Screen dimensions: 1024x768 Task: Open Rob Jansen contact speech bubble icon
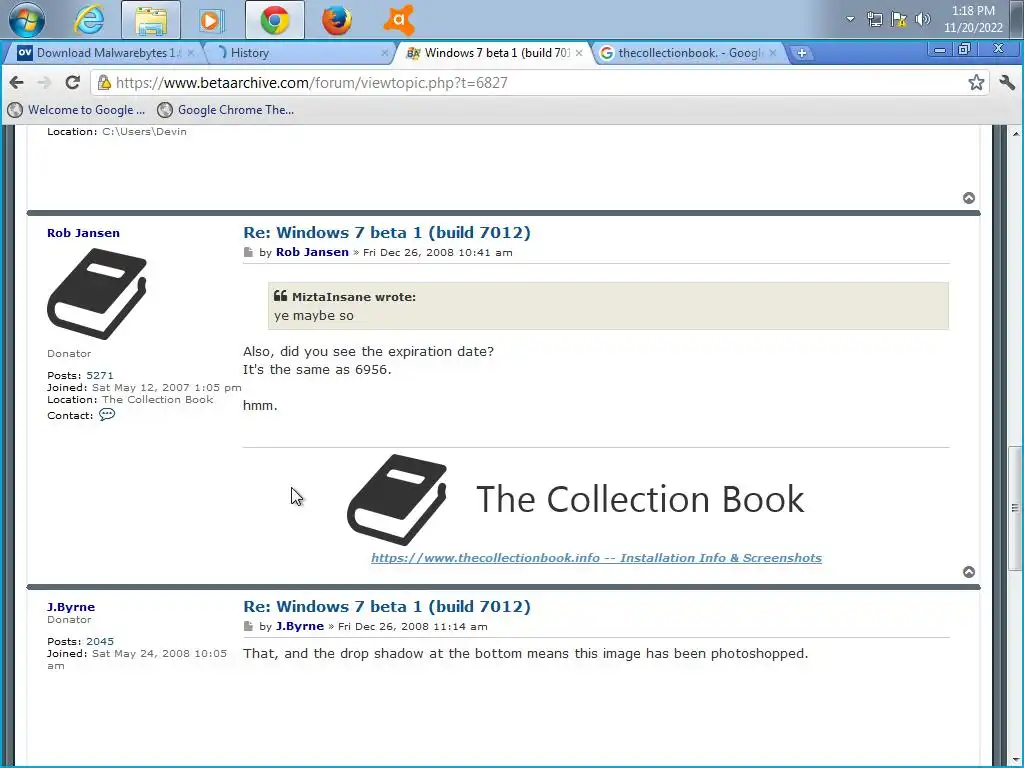(107, 415)
